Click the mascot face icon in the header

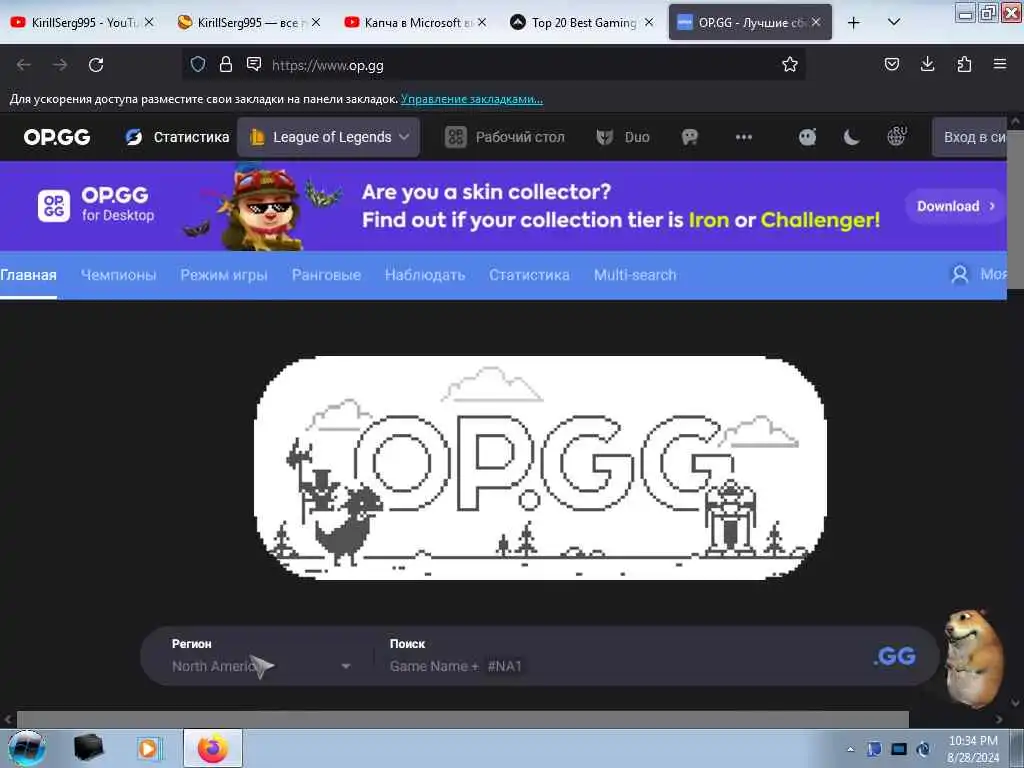(x=808, y=137)
